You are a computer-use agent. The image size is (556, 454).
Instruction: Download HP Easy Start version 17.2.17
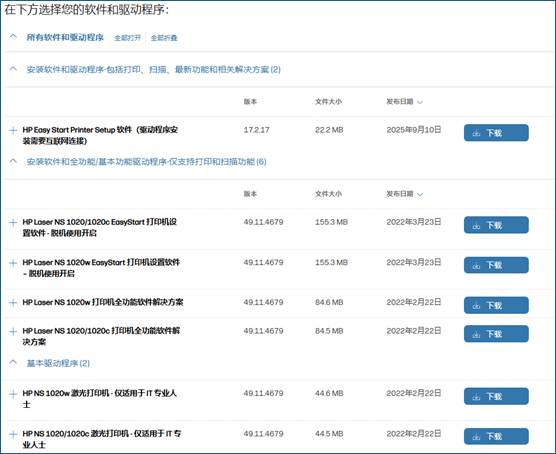pyautogui.click(x=496, y=133)
